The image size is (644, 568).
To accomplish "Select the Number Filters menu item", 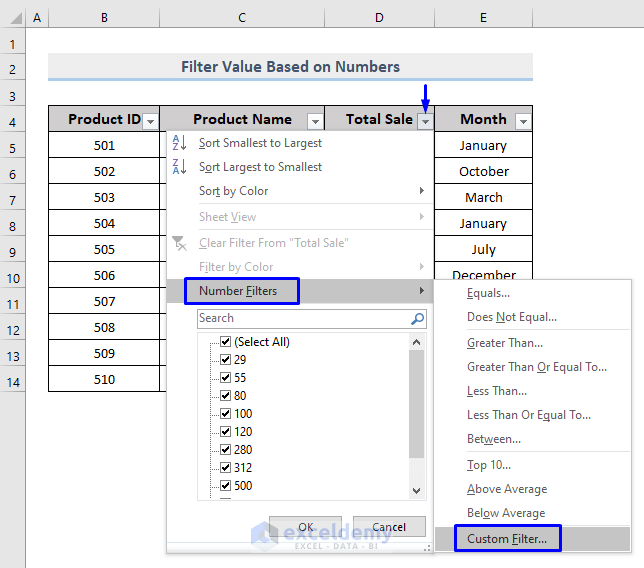I will [300, 291].
